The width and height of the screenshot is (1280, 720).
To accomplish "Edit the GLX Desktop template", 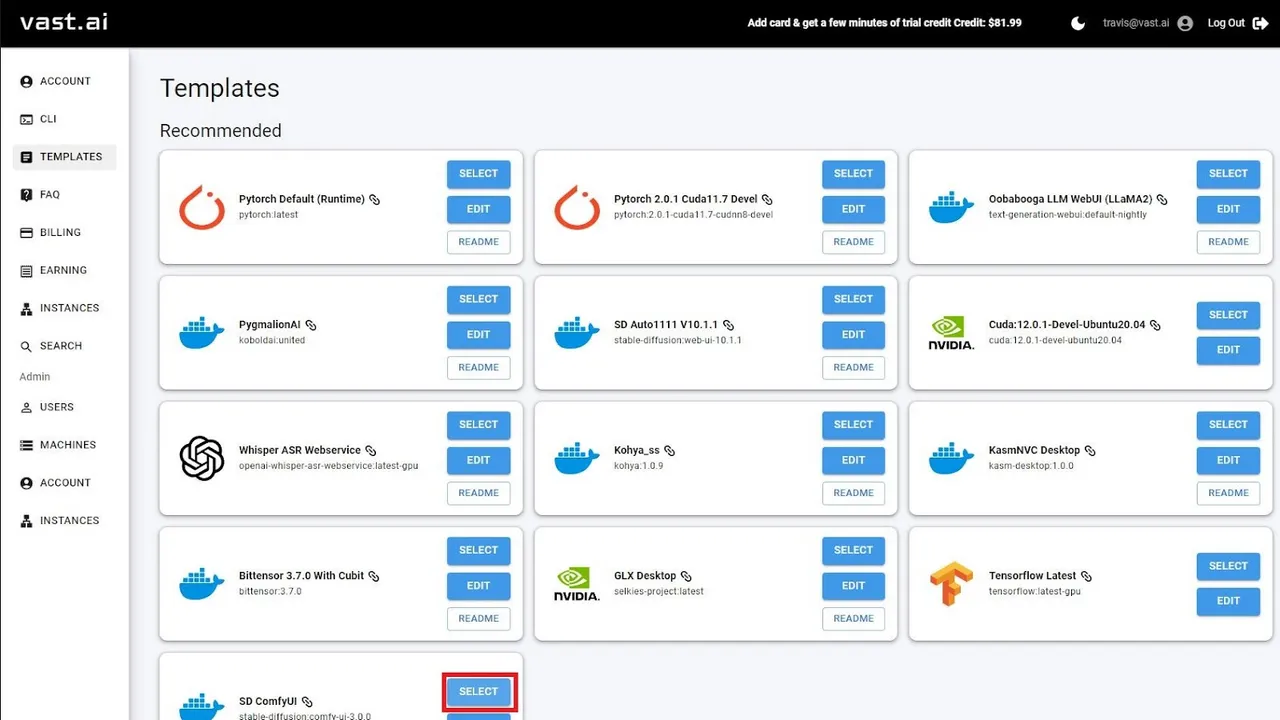I will (x=854, y=586).
